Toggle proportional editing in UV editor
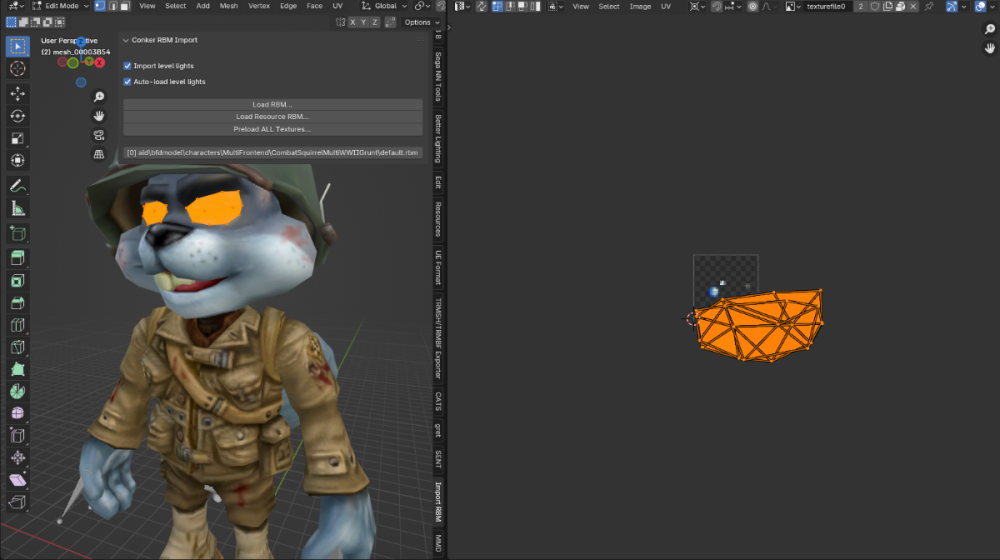1000x560 pixels. click(x=753, y=6)
